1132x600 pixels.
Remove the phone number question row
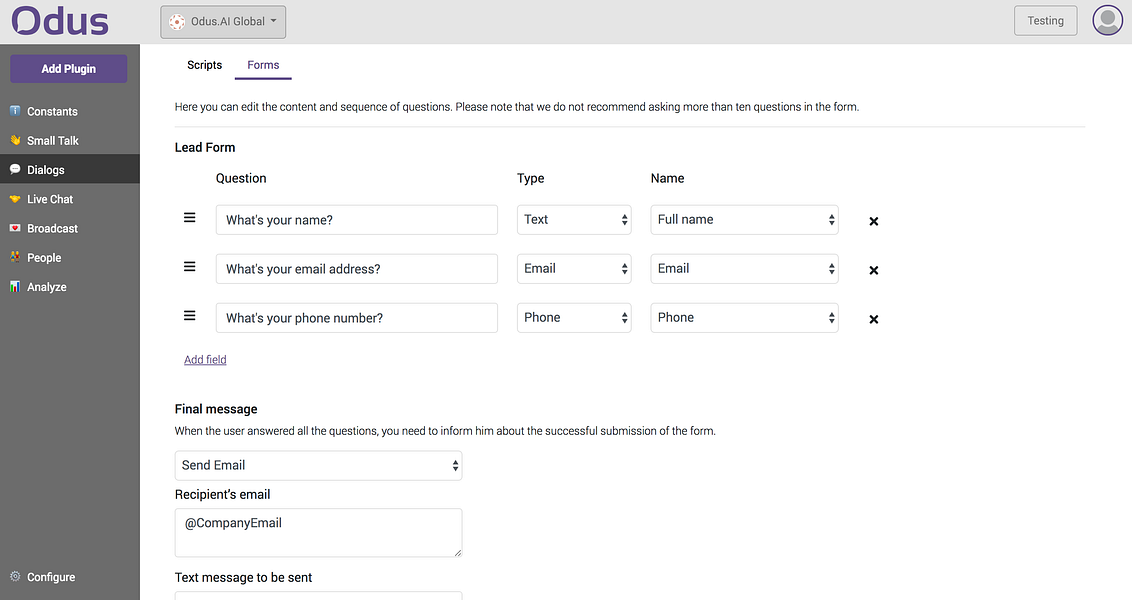pos(874,319)
